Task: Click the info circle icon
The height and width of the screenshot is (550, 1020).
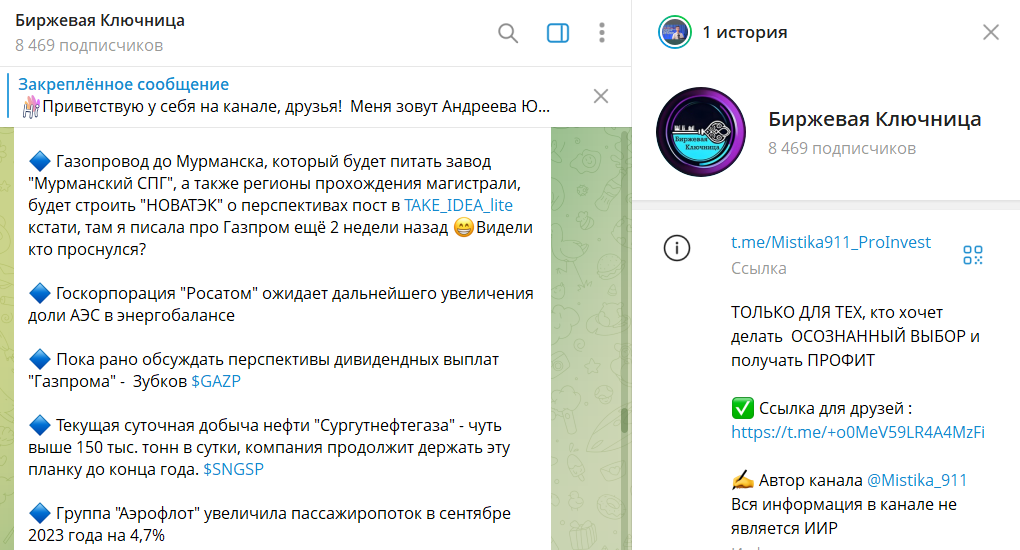Action: click(x=677, y=248)
